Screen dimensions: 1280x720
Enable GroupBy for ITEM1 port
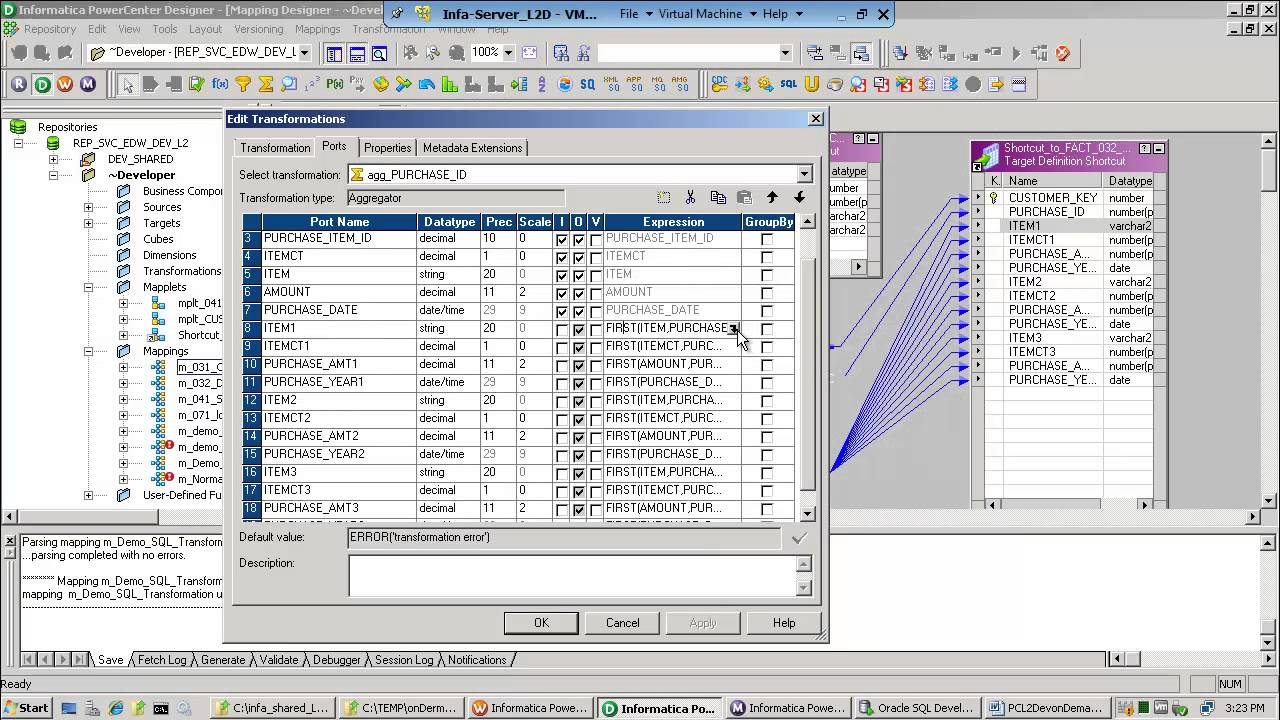(x=767, y=330)
